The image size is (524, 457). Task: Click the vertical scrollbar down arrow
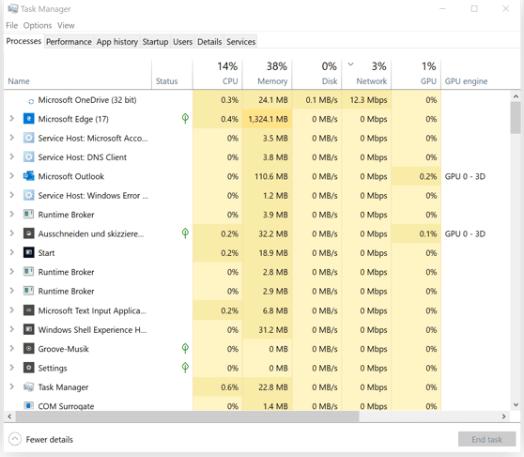[516, 405]
